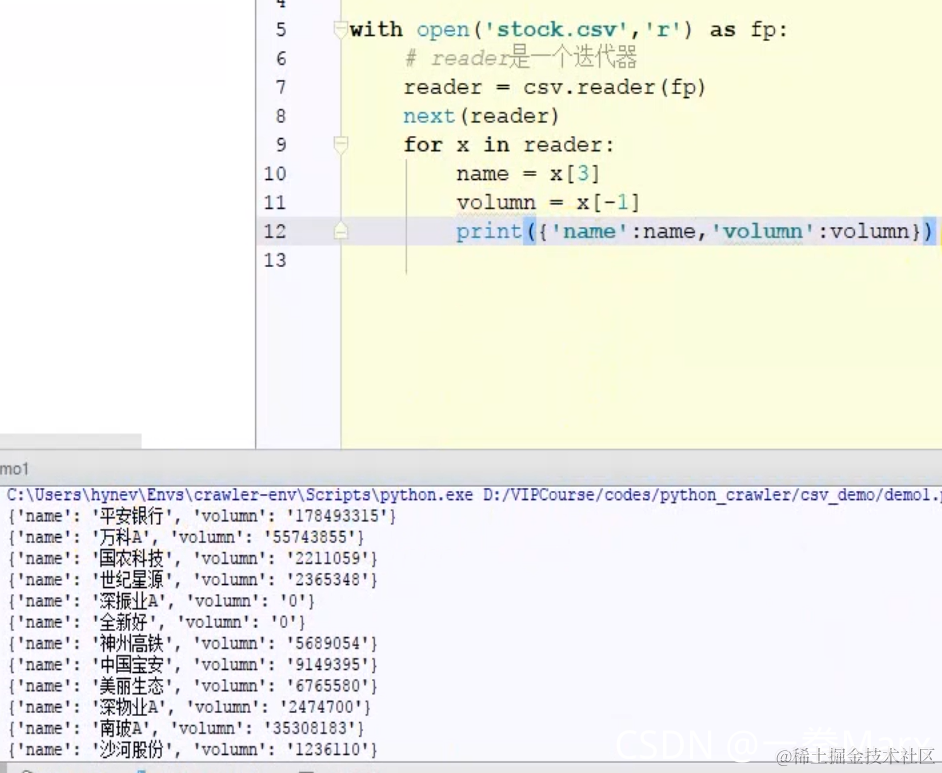Click line number 10 in gutter
Viewport: 942px width, 773px height.
pos(275,174)
